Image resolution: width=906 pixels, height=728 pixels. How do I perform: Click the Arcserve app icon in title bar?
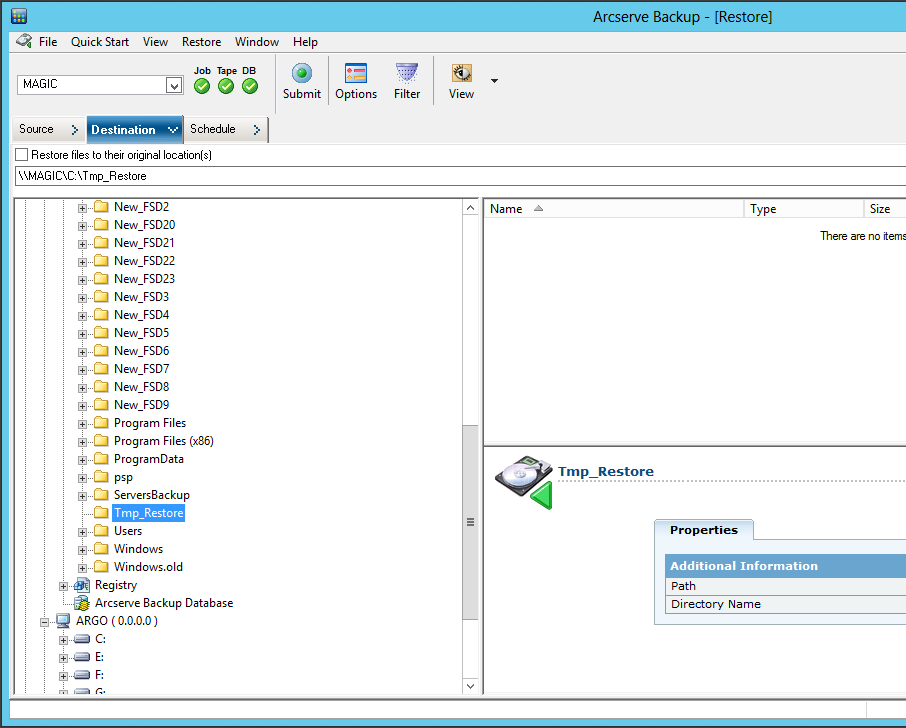[19, 16]
